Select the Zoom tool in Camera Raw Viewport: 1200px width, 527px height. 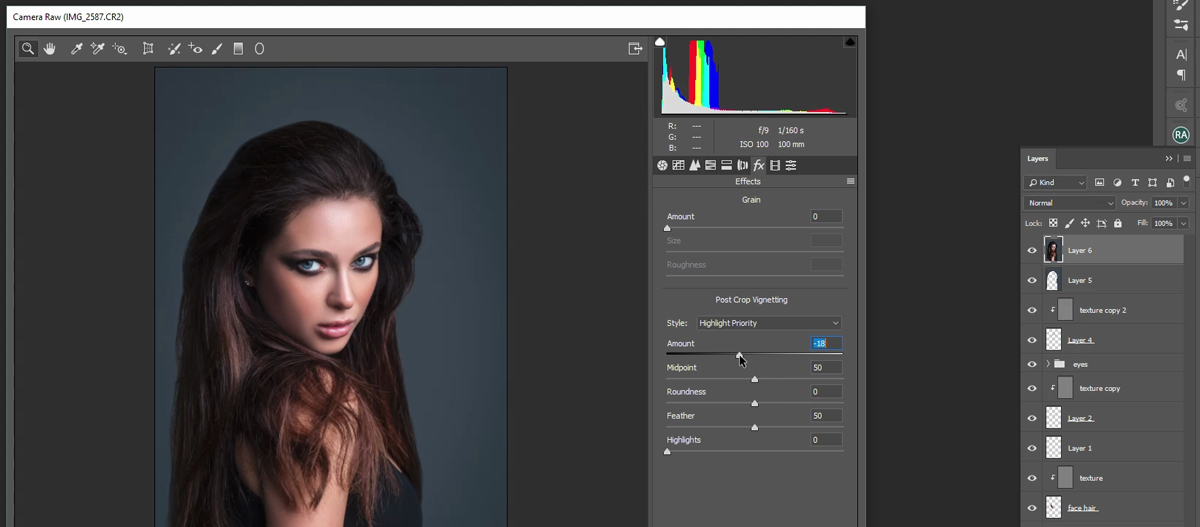28,48
